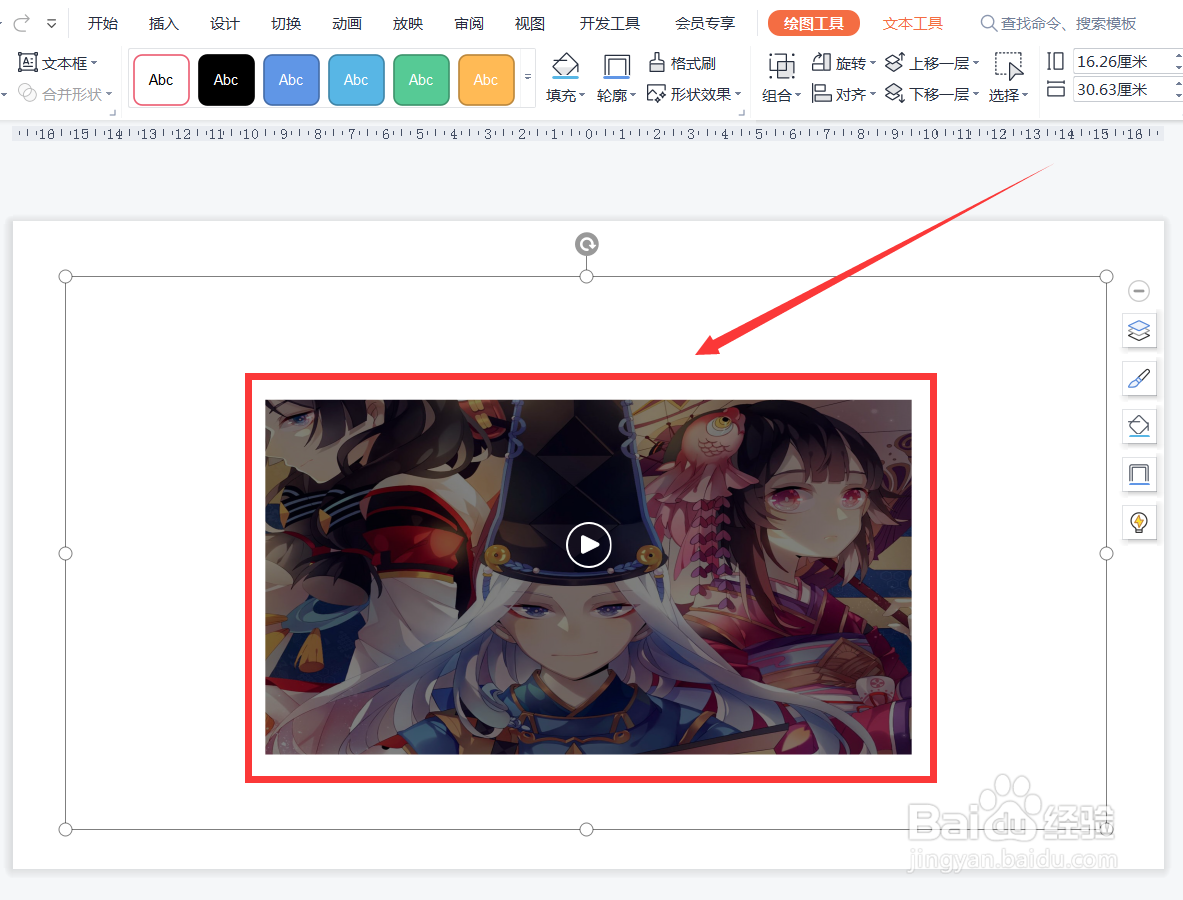Open the 会员专享 tab
This screenshot has height=900, width=1183.
[705, 23]
